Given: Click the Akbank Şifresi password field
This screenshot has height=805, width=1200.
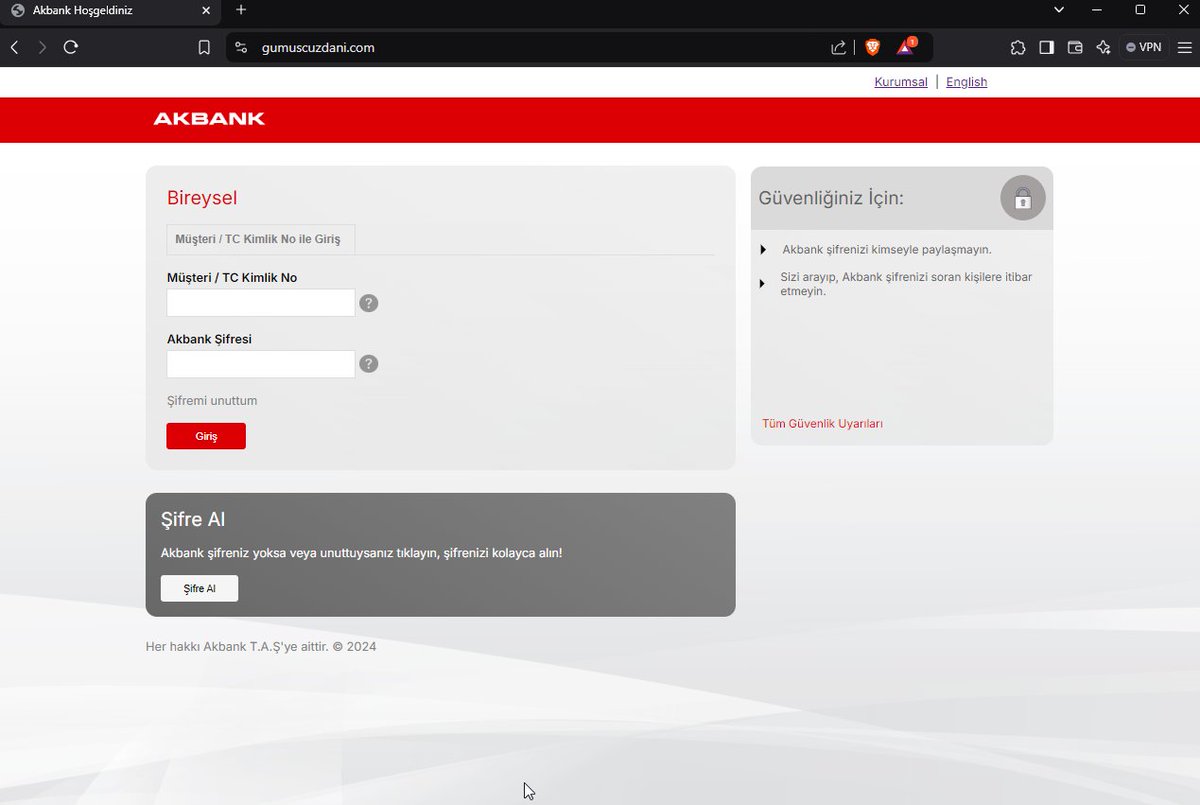Looking at the screenshot, I should click(261, 364).
